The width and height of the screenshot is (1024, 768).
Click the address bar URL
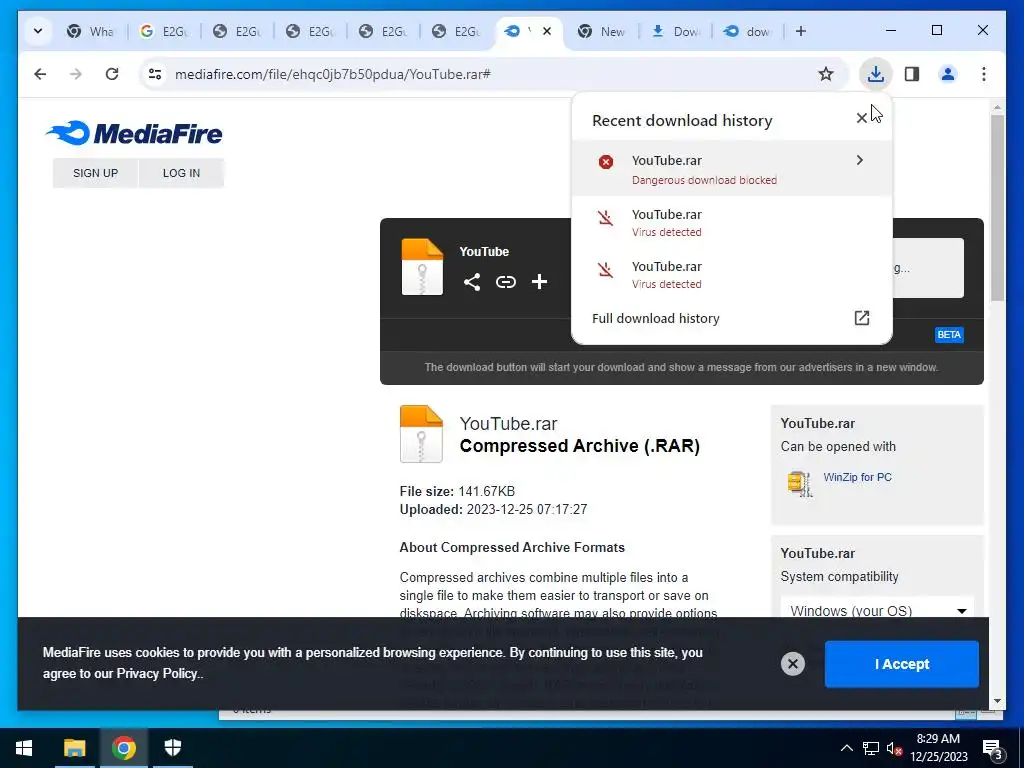tap(332, 74)
